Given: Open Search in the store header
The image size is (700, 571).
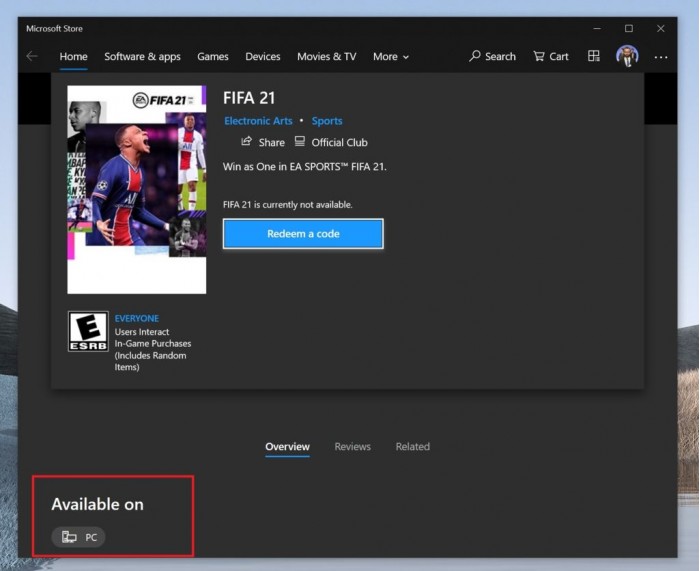Looking at the screenshot, I should (493, 57).
